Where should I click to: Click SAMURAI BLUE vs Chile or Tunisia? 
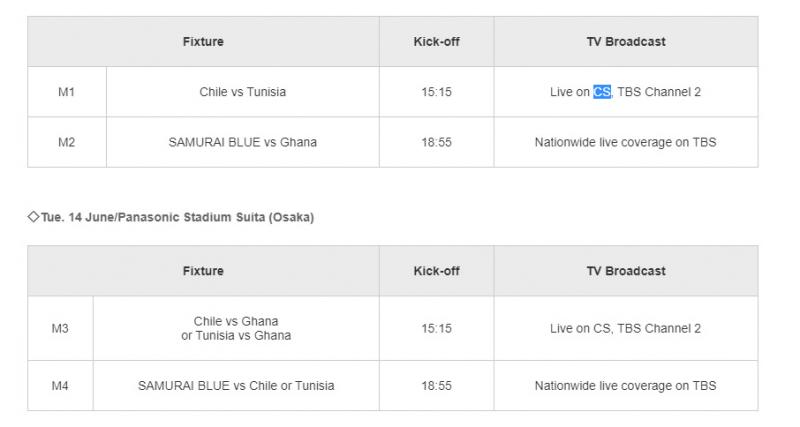point(236,386)
